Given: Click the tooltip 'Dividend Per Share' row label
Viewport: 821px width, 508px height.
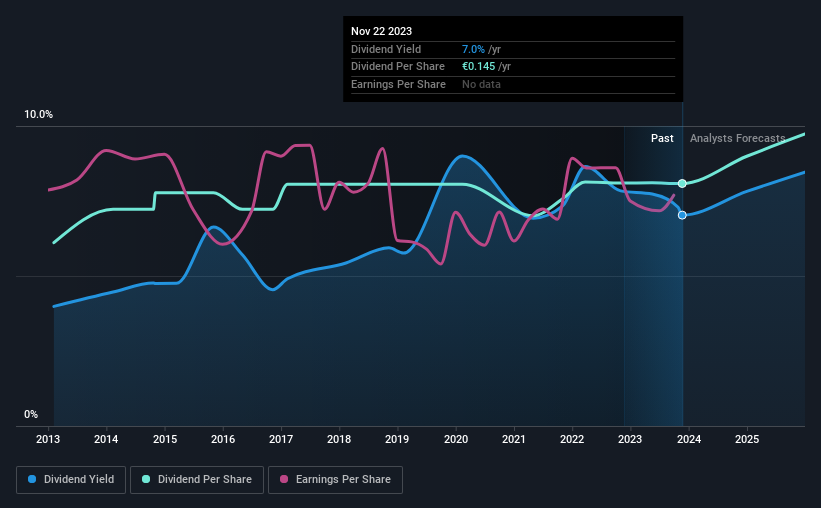Looking at the screenshot, I should click(x=398, y=67).
